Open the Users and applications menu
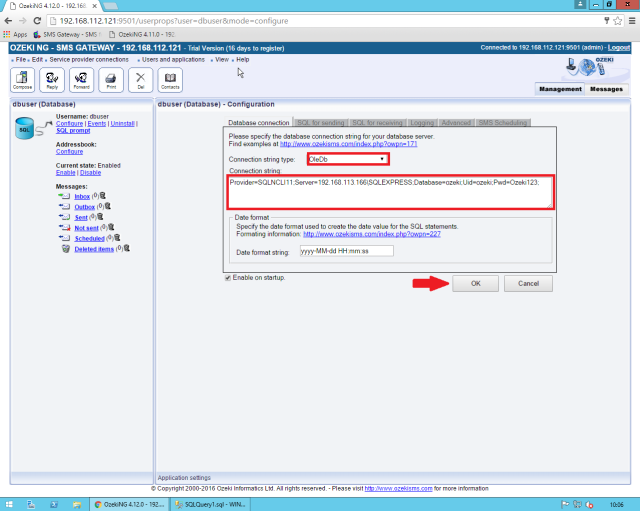This screenshot has width=640, height=511. point(173,60)
